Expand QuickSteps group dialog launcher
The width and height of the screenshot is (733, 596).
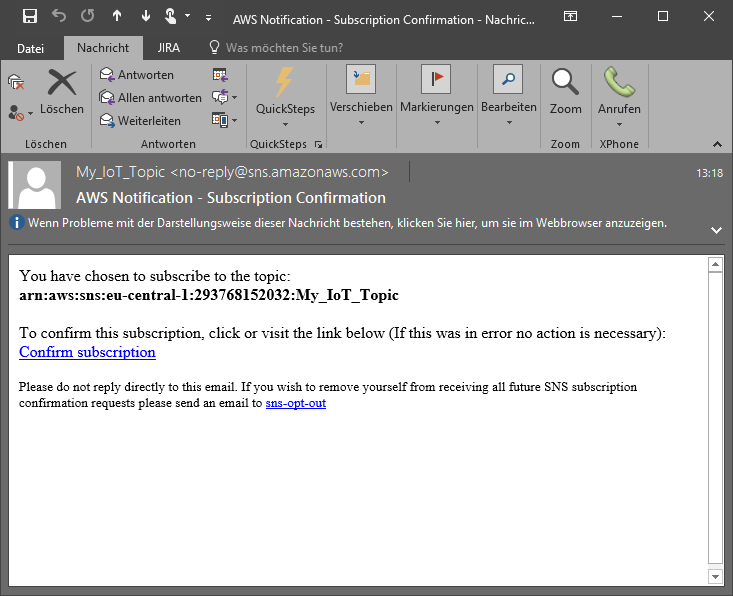pos(318,144)
